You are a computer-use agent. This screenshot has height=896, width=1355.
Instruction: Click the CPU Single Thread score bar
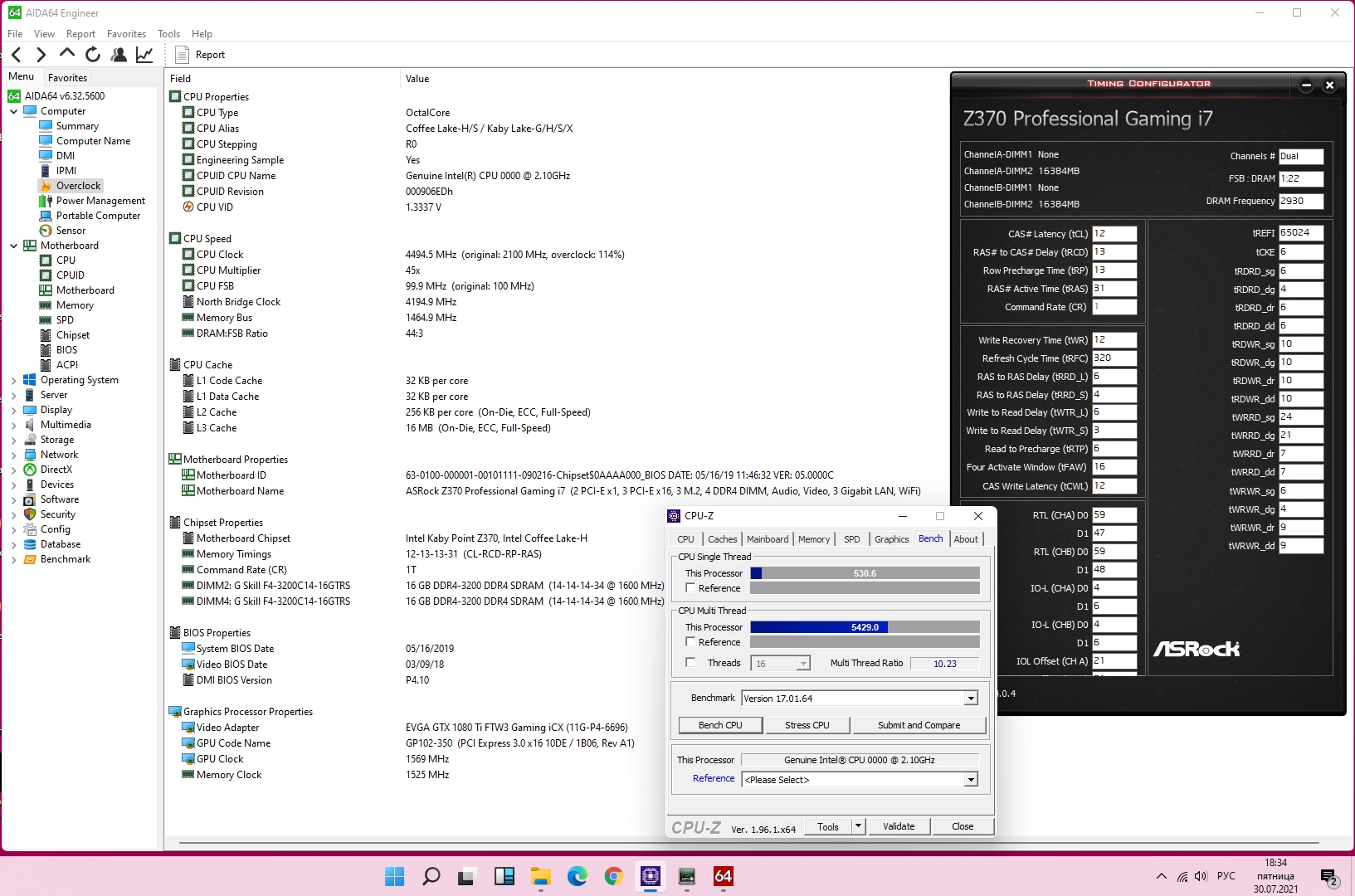(x=865, y=573)
